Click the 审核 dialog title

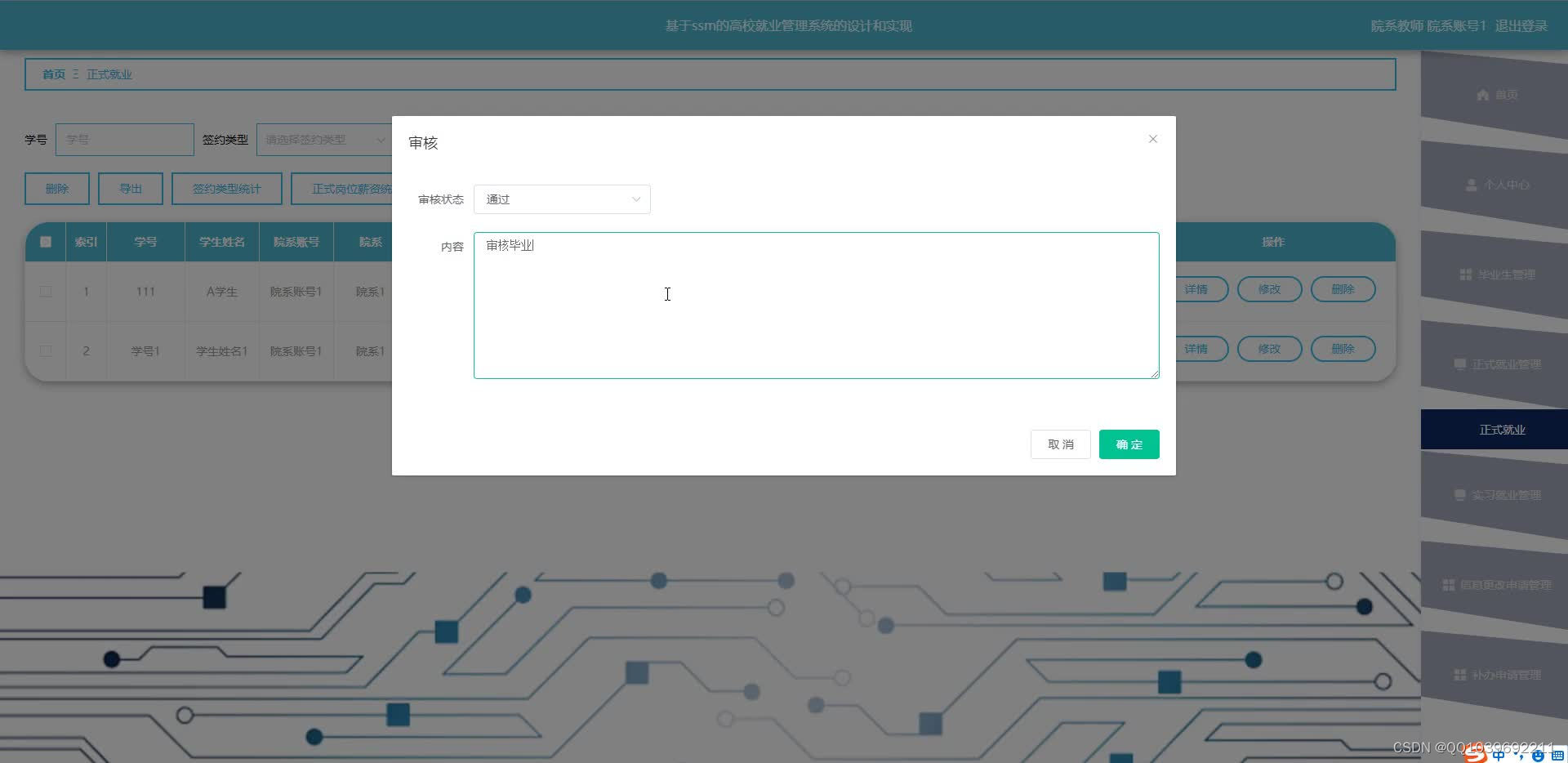tap(423, 143)
